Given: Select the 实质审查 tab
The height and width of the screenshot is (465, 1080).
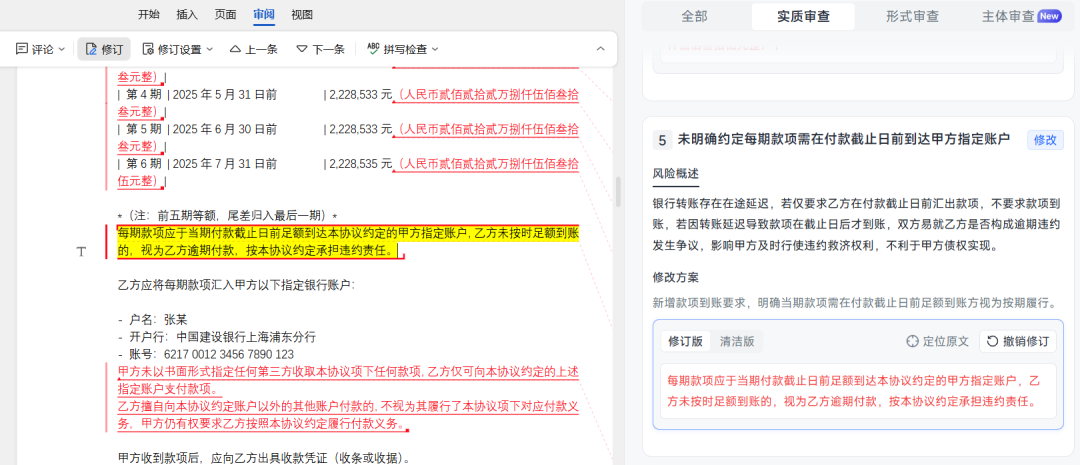Looking at the screenshot, I should 803,17.
